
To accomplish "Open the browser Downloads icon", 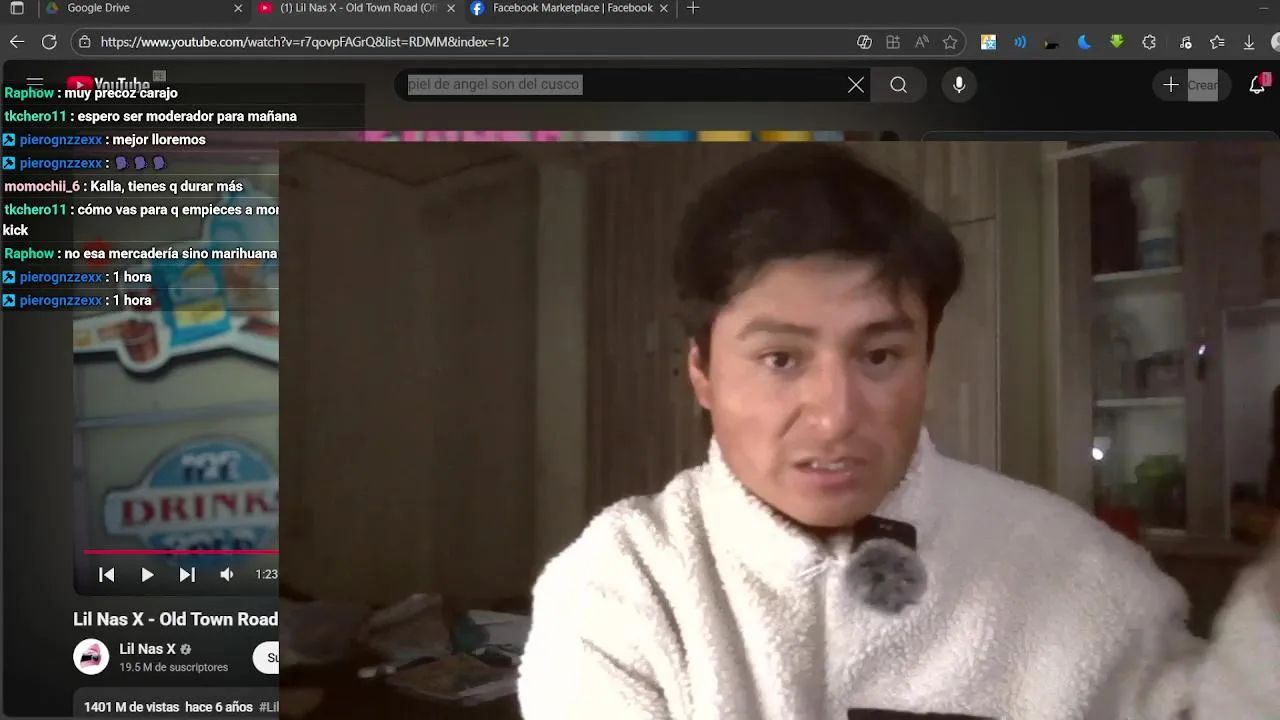I will (x=1249, y=42).
